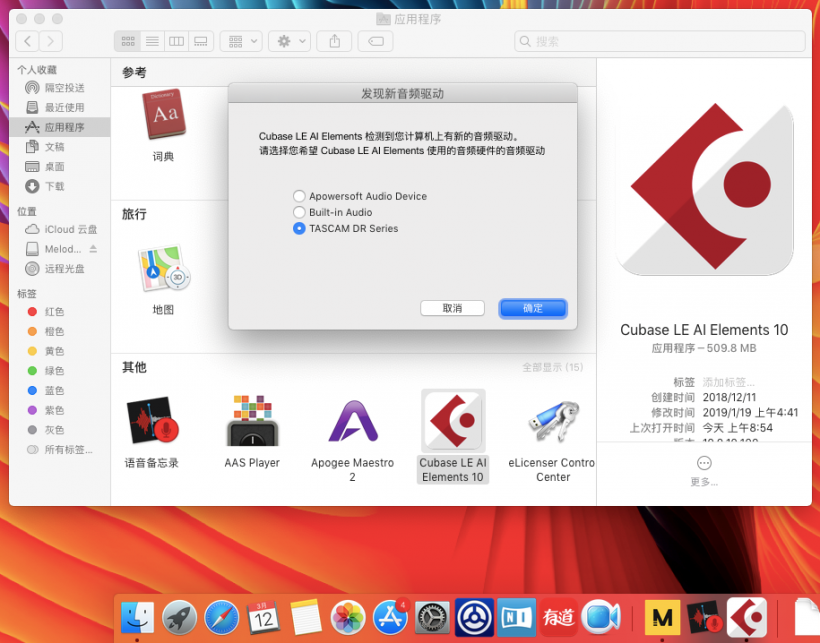Image resolution: width=820 pixels, height=643 pixels.
Task: Select 应用程序 in the sidebar
Action: 64,127
